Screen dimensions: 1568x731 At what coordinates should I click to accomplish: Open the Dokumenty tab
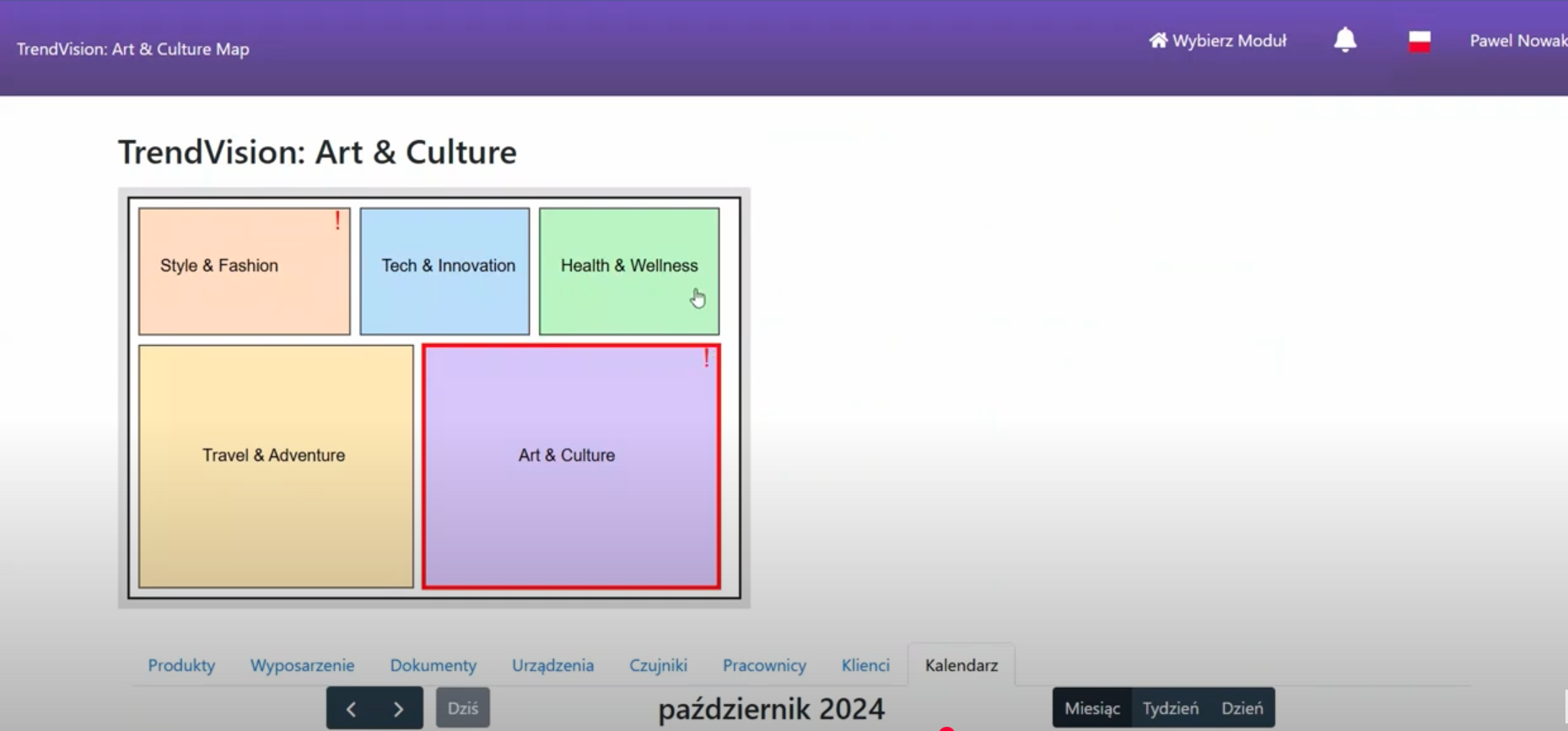pos(433,665)
